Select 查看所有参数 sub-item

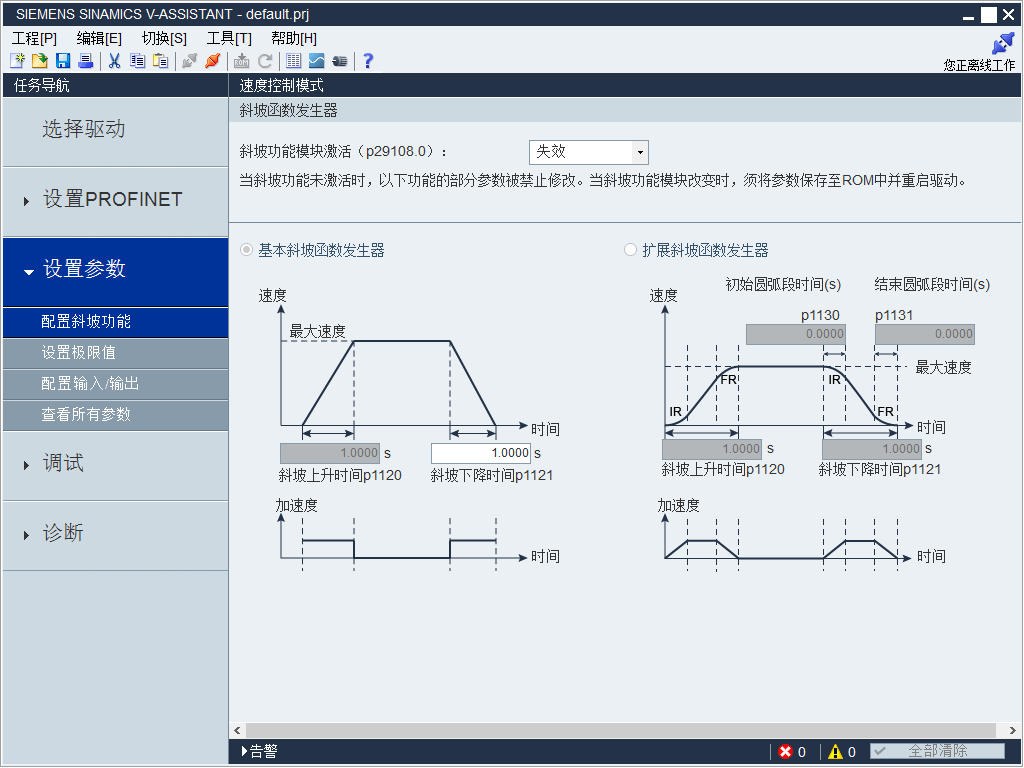click(116, 415)
